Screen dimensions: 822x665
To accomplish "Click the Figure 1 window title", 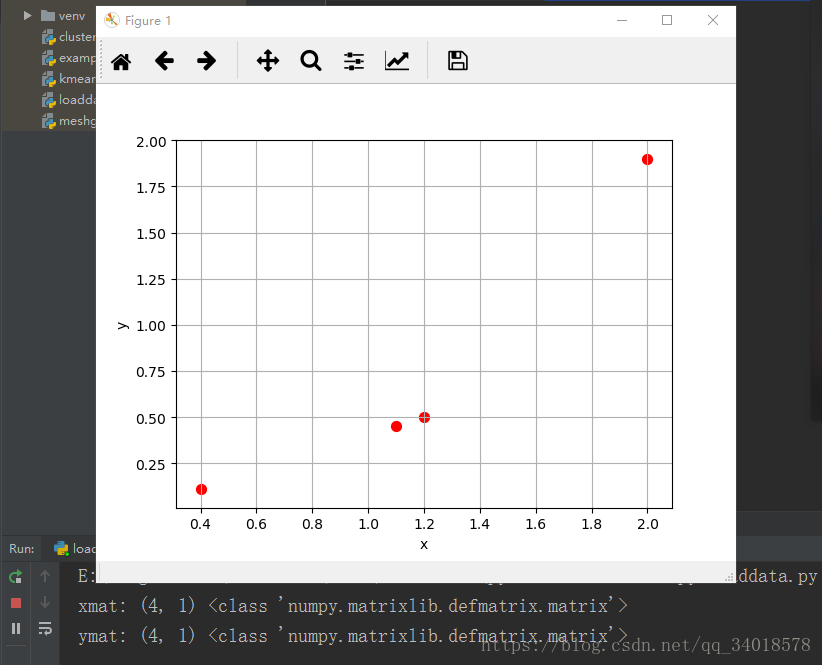I will point(148,21).
